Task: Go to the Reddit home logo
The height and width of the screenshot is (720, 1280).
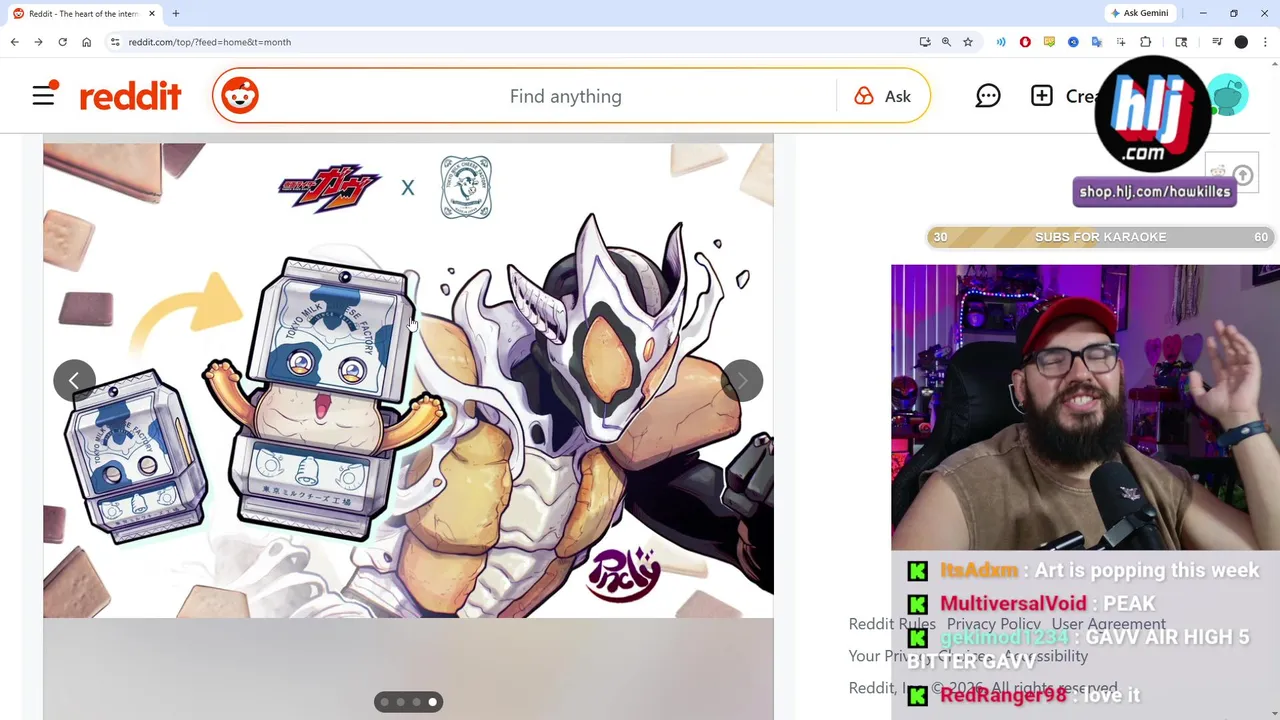Action: [130, 96]
